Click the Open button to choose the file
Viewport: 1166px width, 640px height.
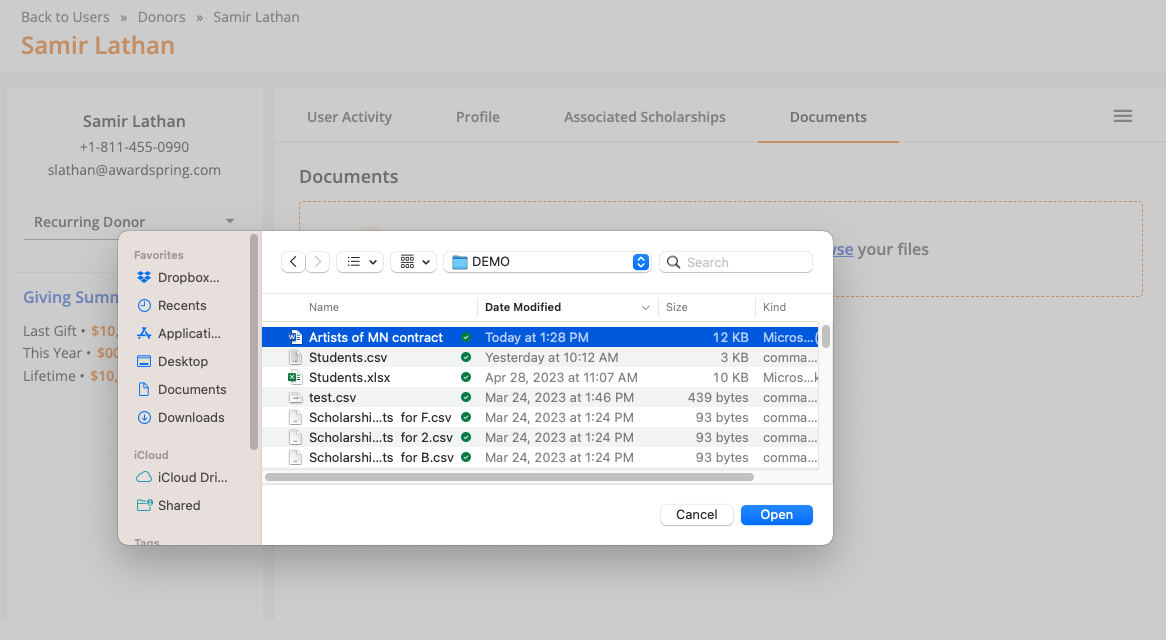coord(777,514)
